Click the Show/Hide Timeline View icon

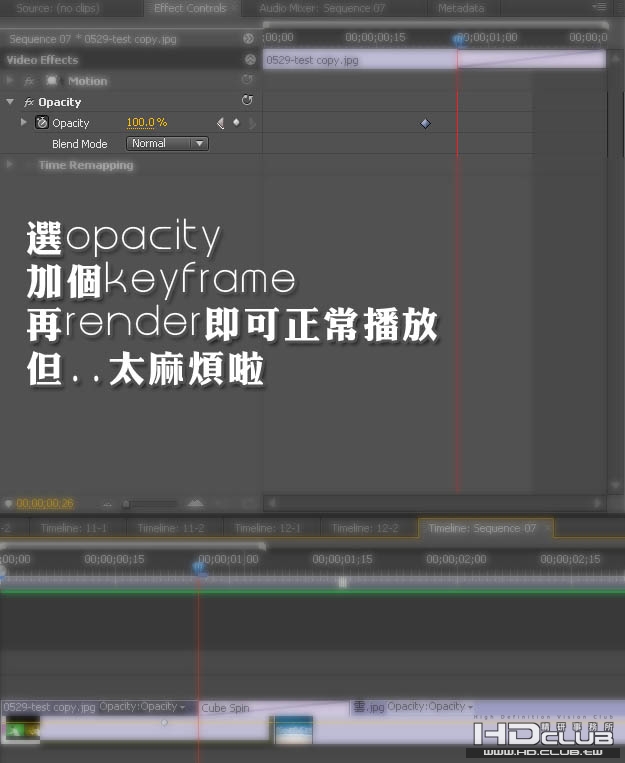click(x=248, y=38)
